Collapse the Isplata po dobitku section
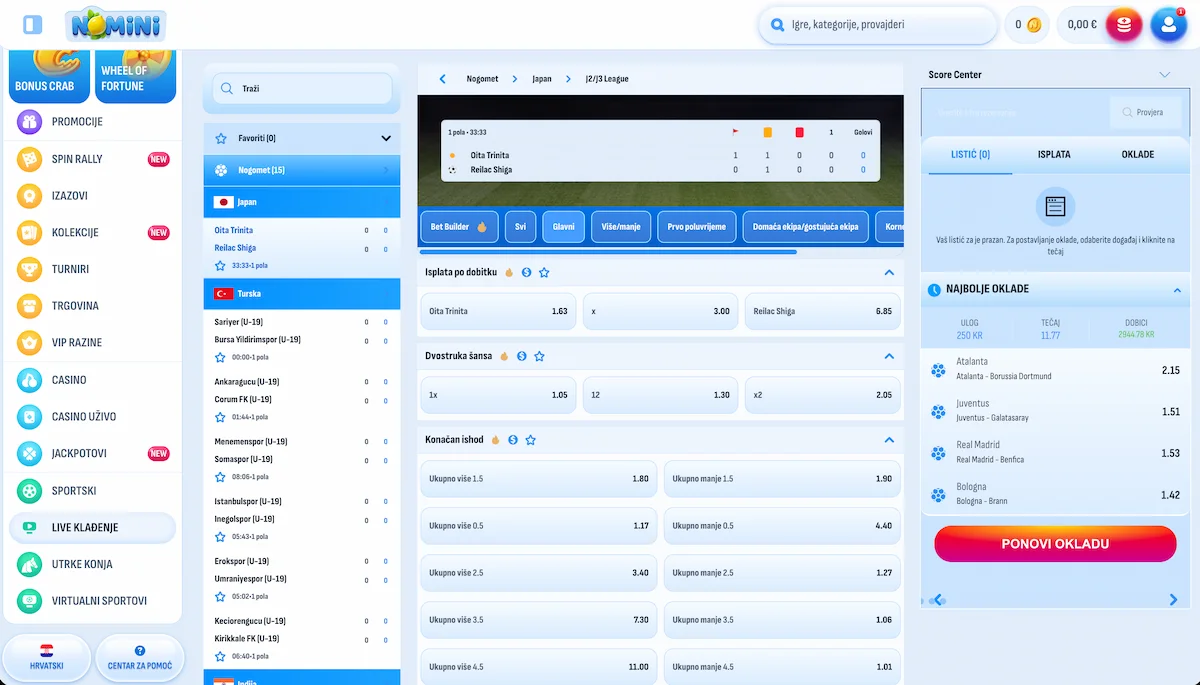Viewport: 1200px width, 685px height. tap(888, 272)
